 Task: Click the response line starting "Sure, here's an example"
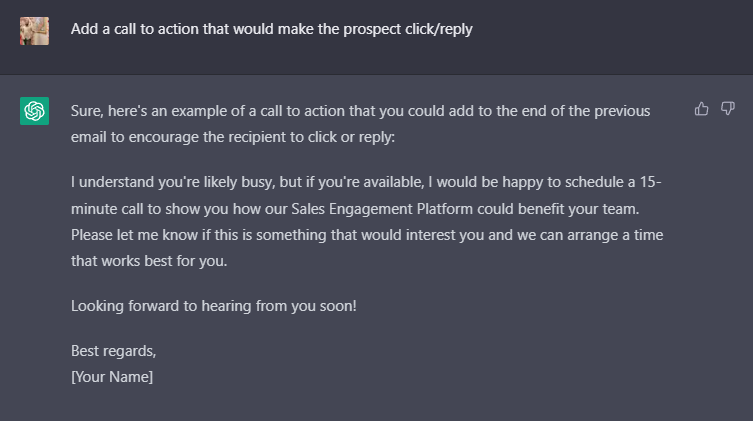pyautogui.click(x=360, y=110)
